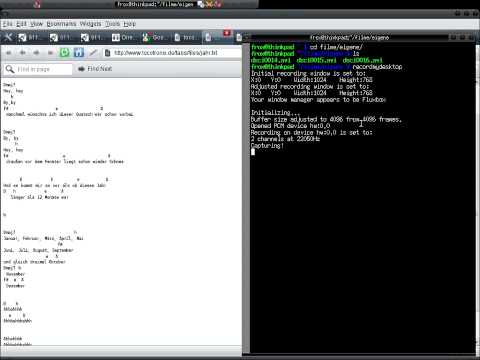Click the magnifier icon in Find in page
480x360 pixels.
click(10, 69)
